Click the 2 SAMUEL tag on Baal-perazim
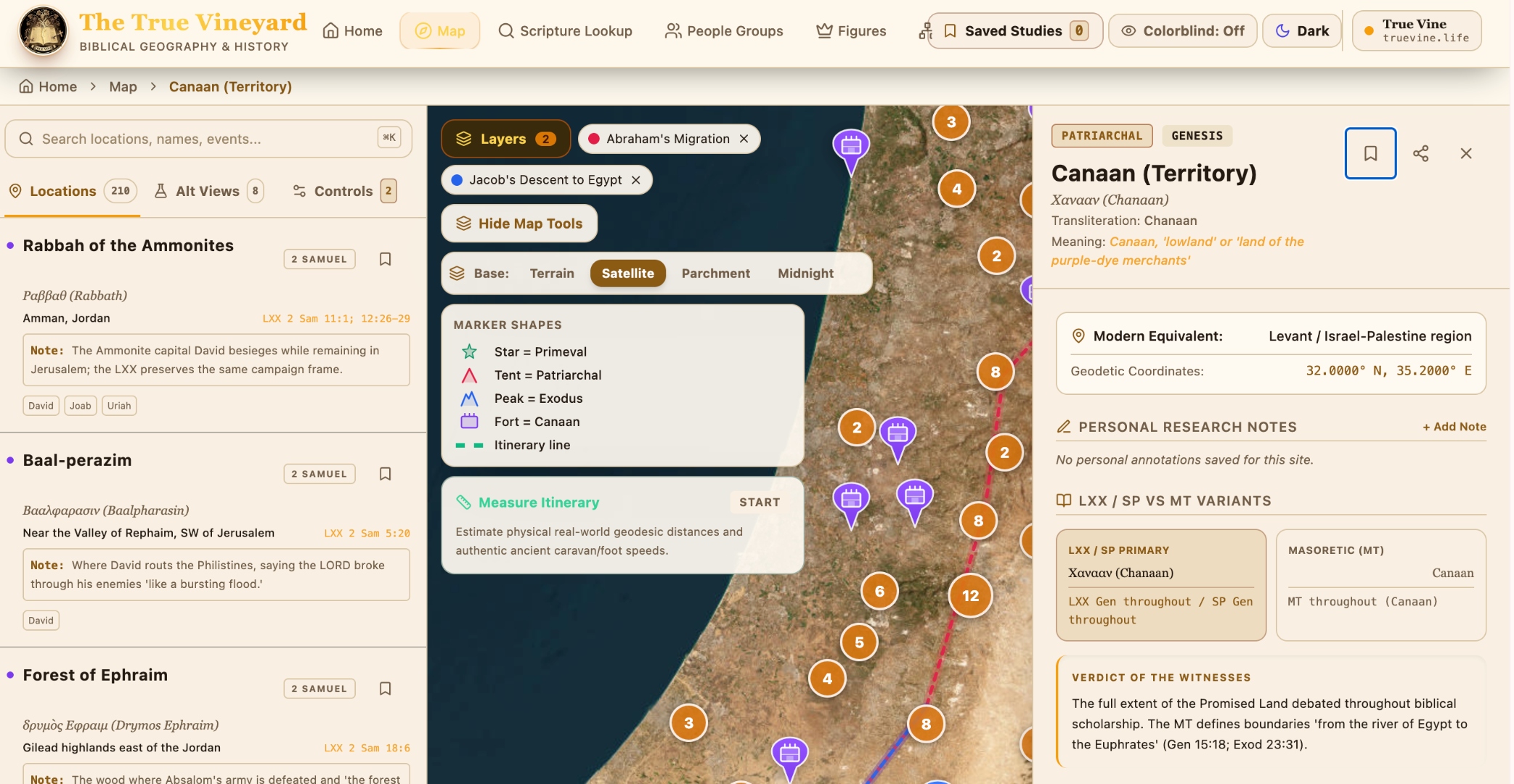Image resolution: width=1514 pixels, height=784 pixels. click(x=320, y=474)
